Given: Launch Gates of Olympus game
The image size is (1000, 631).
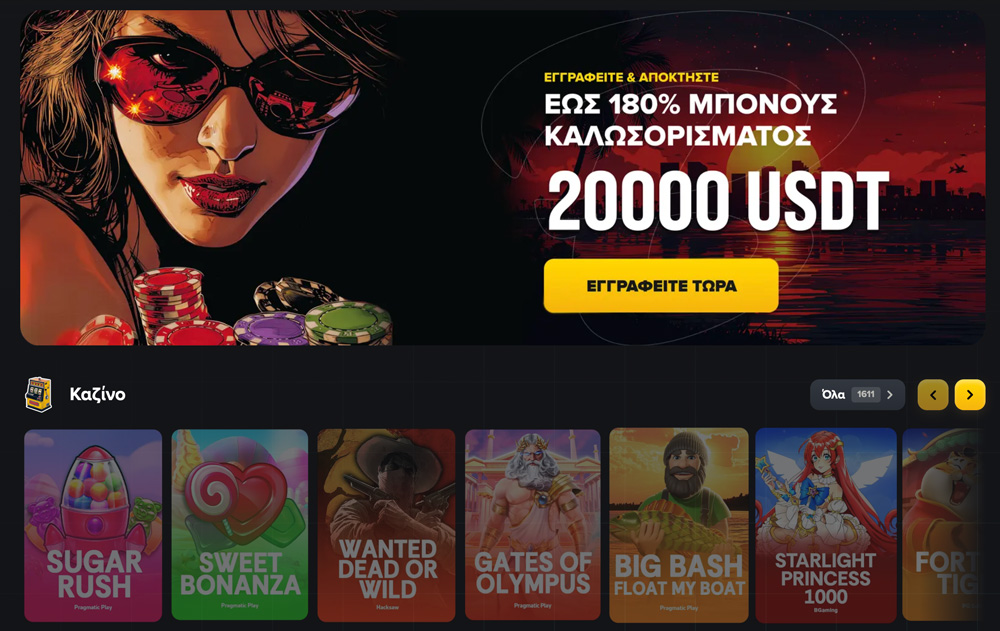Looking at the screenshot, I should [x=533, y=524].
